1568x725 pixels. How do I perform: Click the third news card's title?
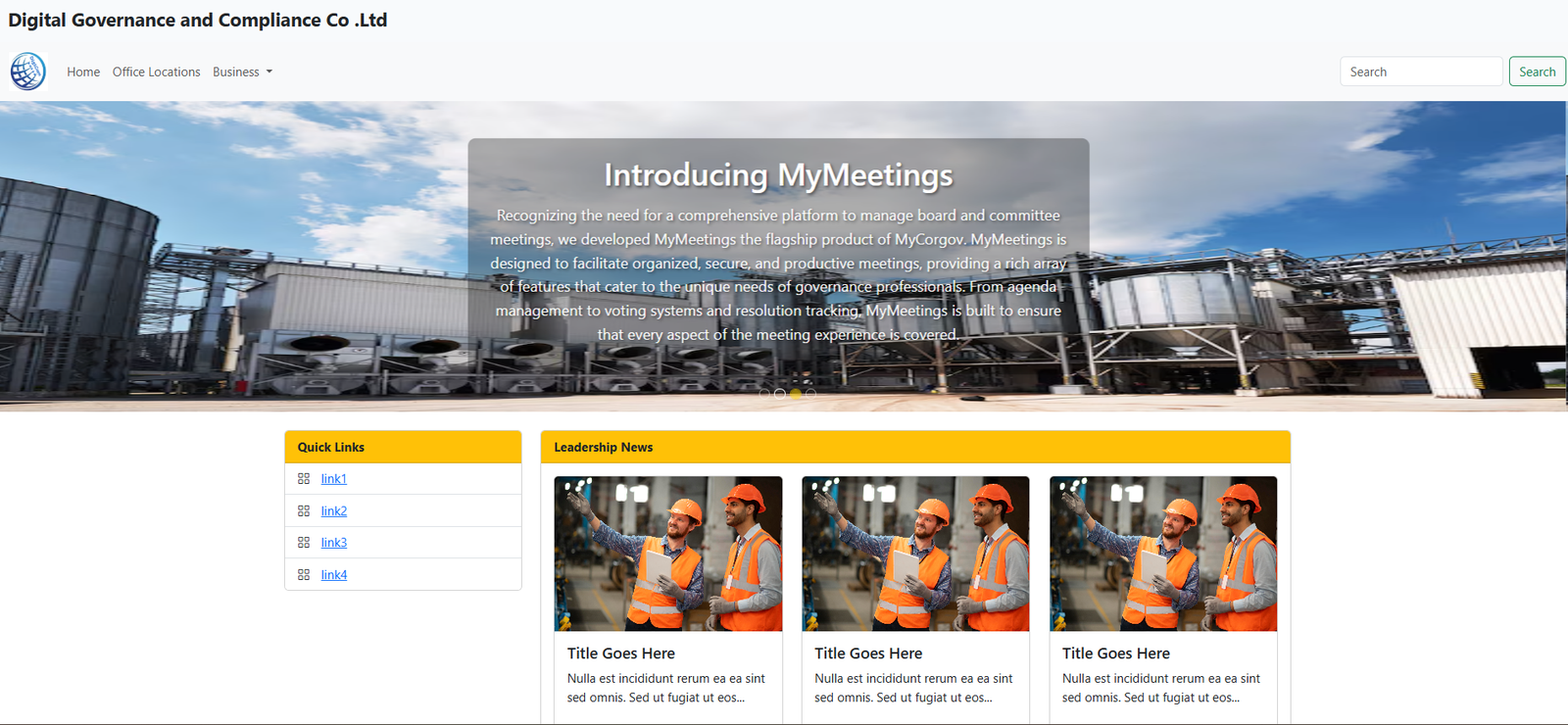[1116, 653]
